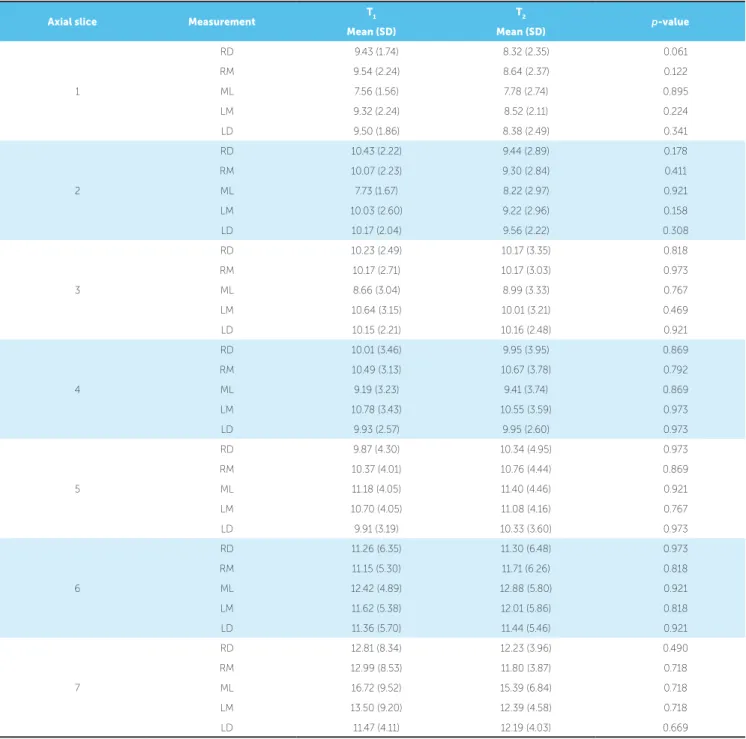This screenshot has height=739, width=746.
Task: Click the T2 value '8.32 (2.35)'
Action: click(526, 51)
